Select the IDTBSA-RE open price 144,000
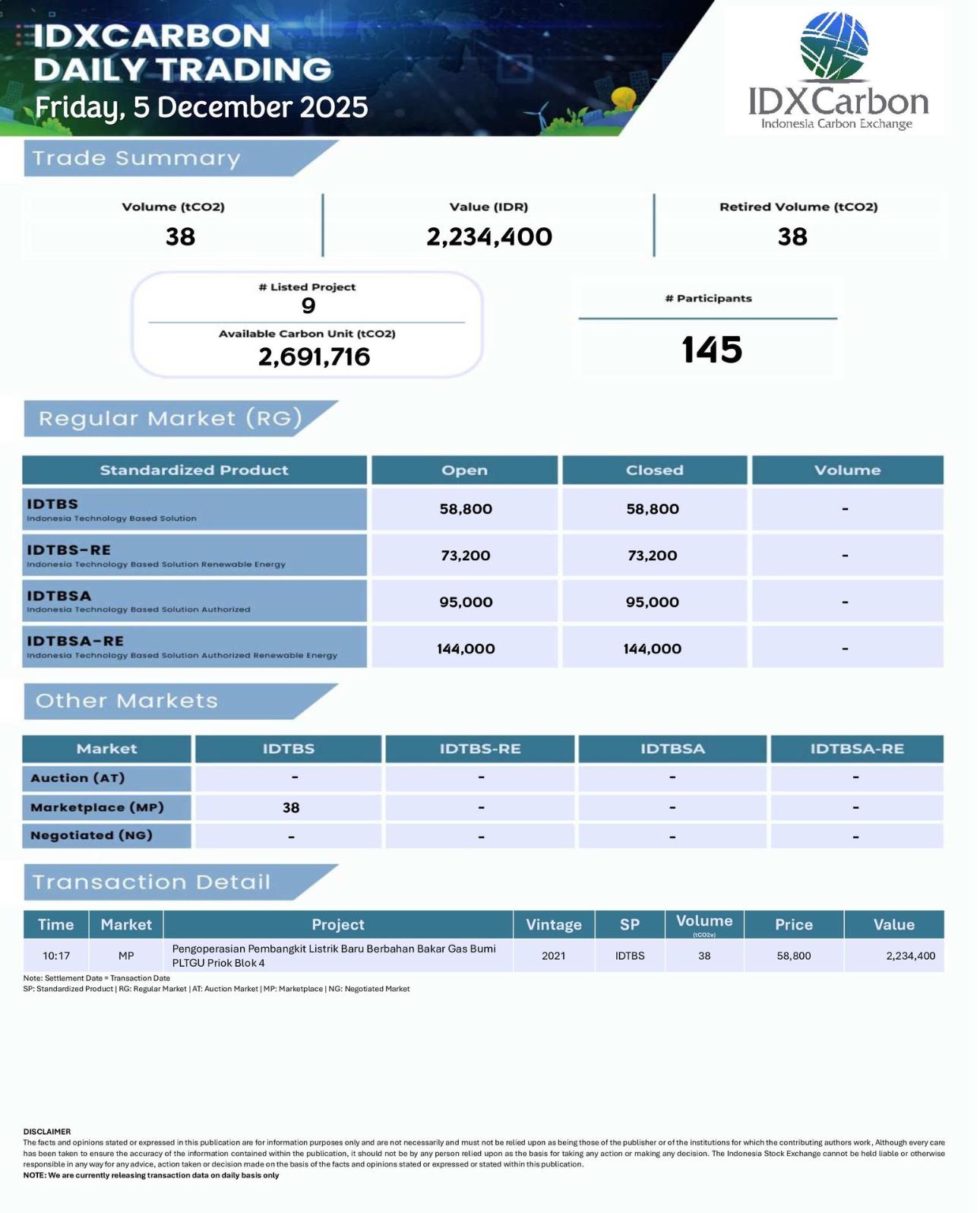Image resolution: width=980 pixels, height=1213 pixels. pos(465,648)
